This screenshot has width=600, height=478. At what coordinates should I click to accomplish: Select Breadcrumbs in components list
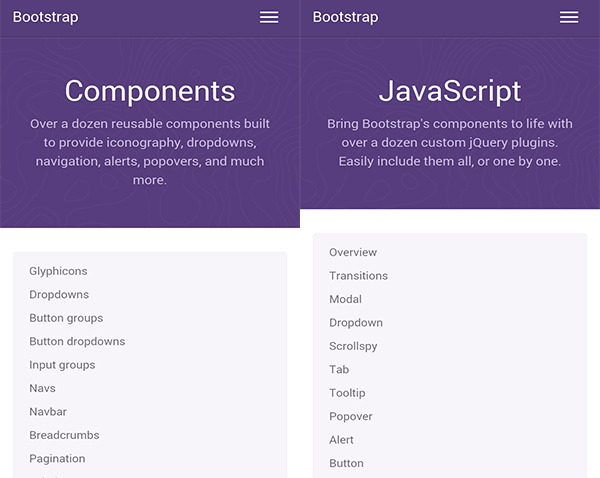64,435
